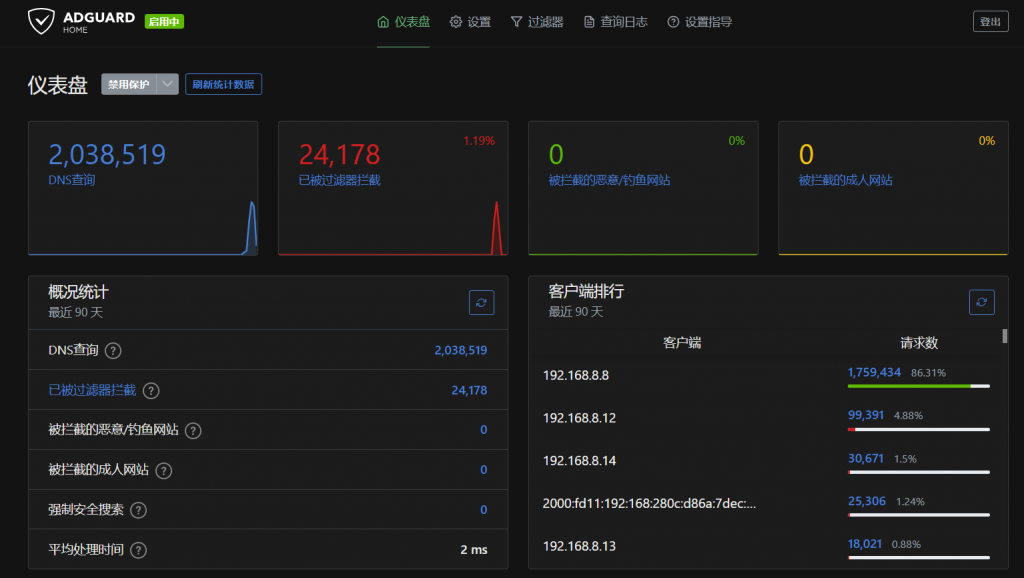The width and height of the screenshot is (1024, 578).
Task: Click request count 1,759,434
Action: tap(874, 372)
